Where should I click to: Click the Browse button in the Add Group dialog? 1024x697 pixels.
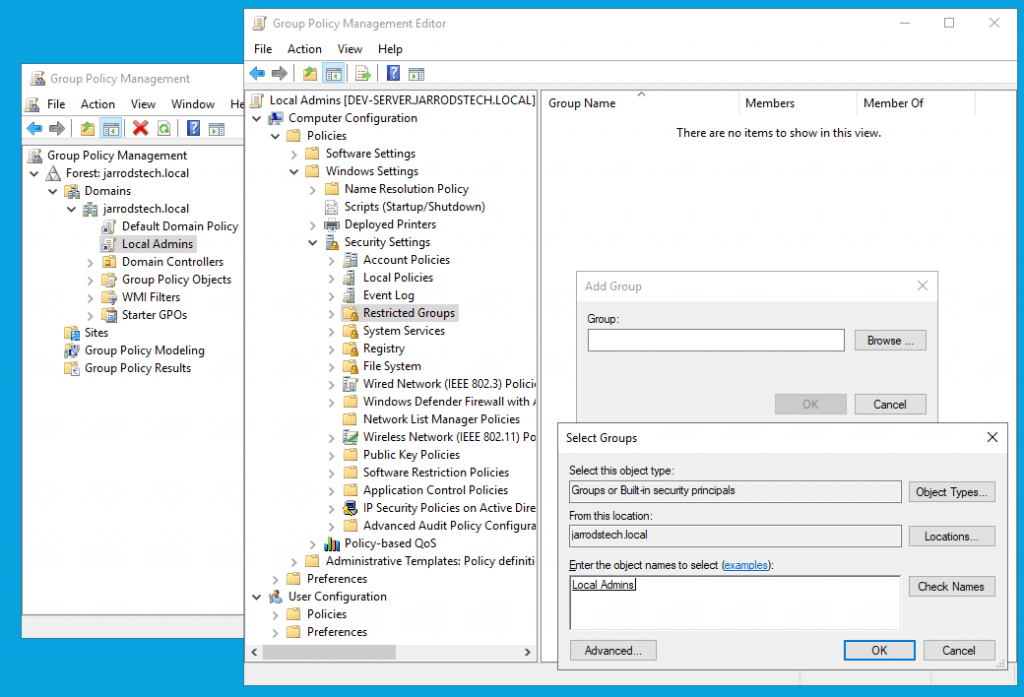click(x=889, y=340)
